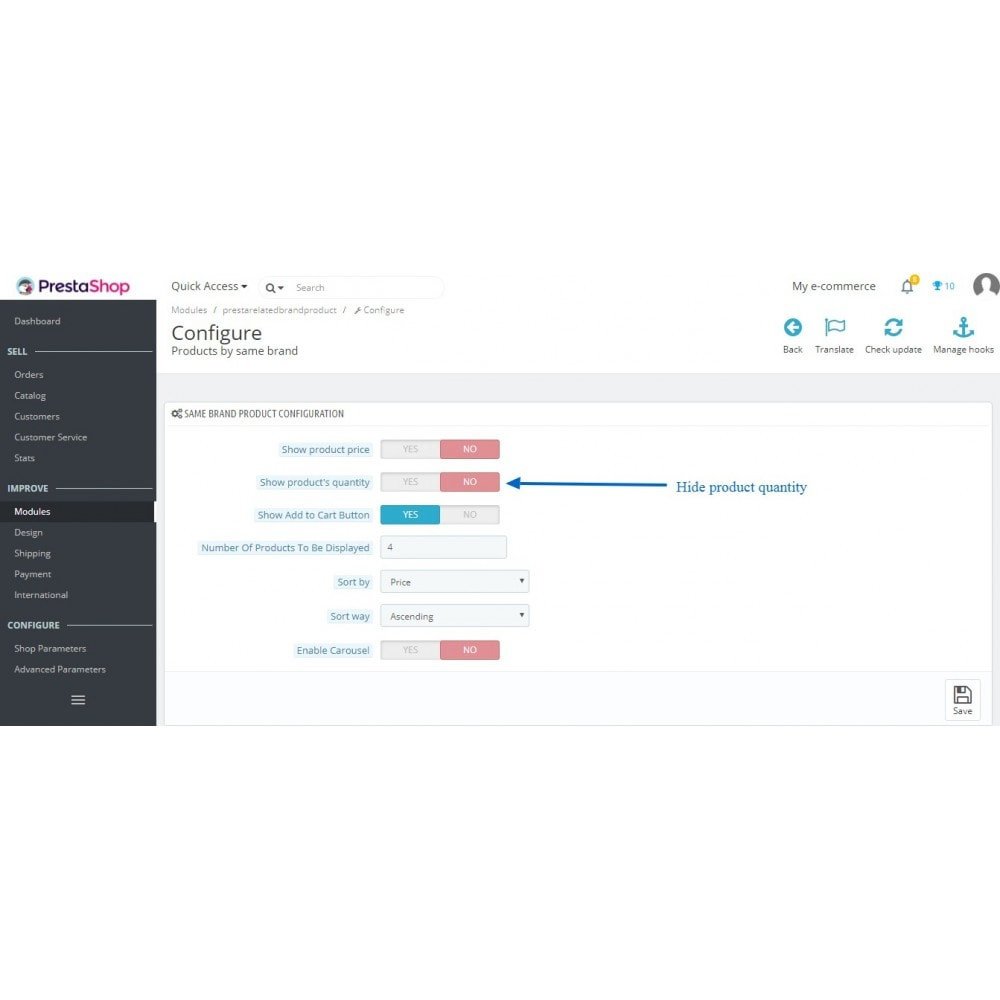Click Number Of Products To Be Displayed label
Screen dimensions: 1000x1000
click(285, 548)
